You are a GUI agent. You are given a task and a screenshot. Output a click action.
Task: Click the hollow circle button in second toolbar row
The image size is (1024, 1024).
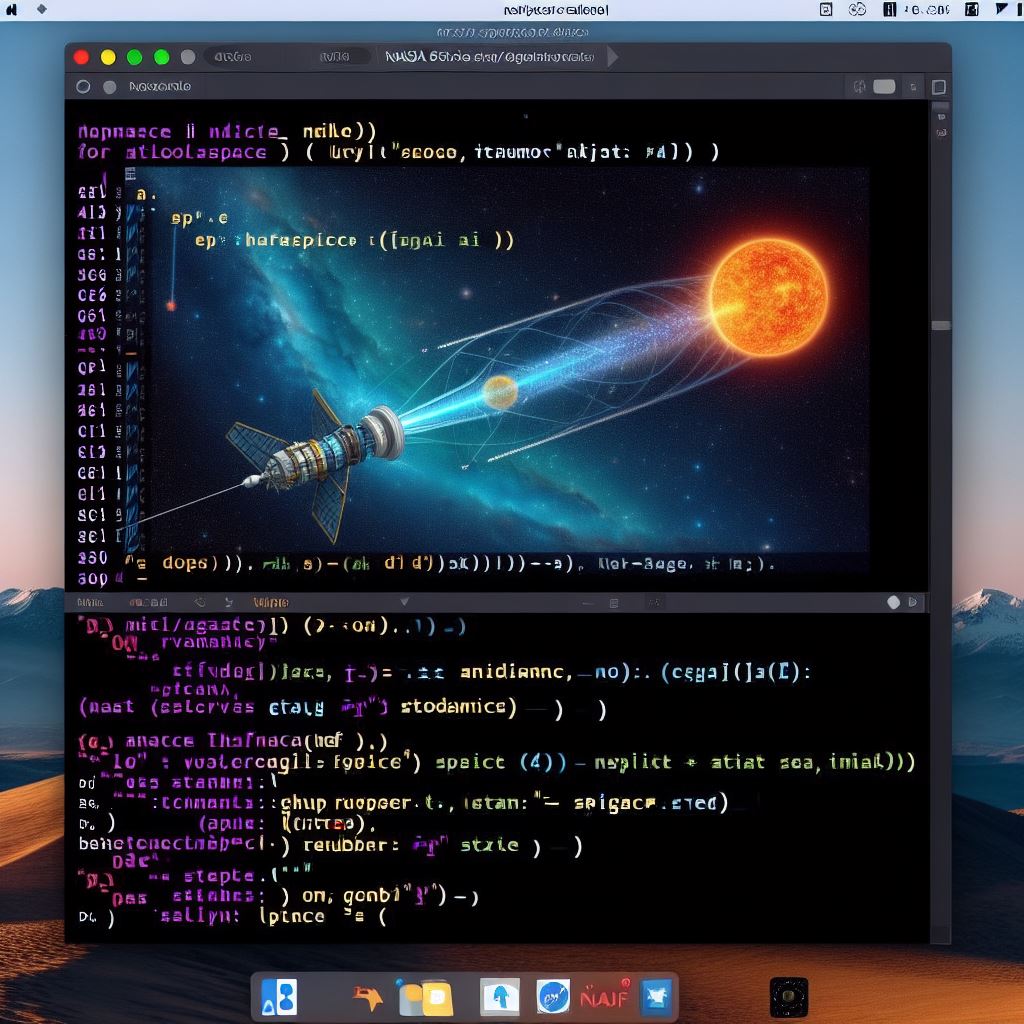[83, 87]
